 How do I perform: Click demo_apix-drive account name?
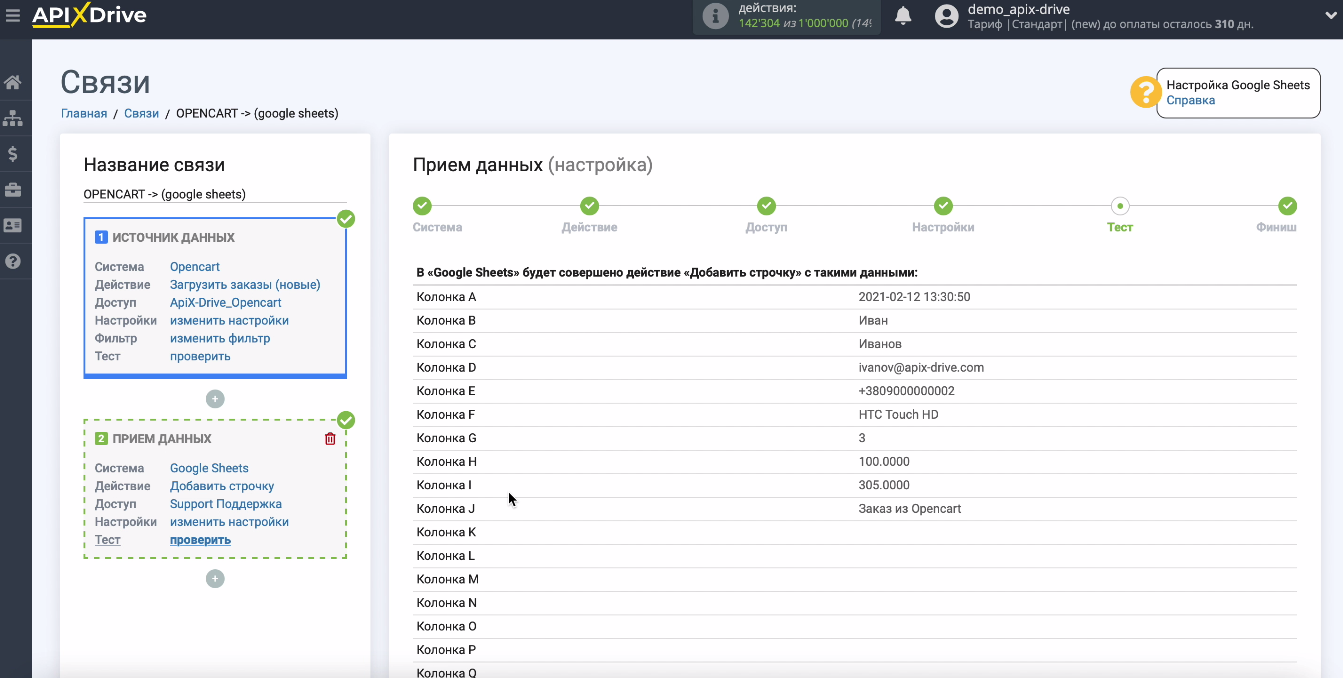click(1018, 9)
